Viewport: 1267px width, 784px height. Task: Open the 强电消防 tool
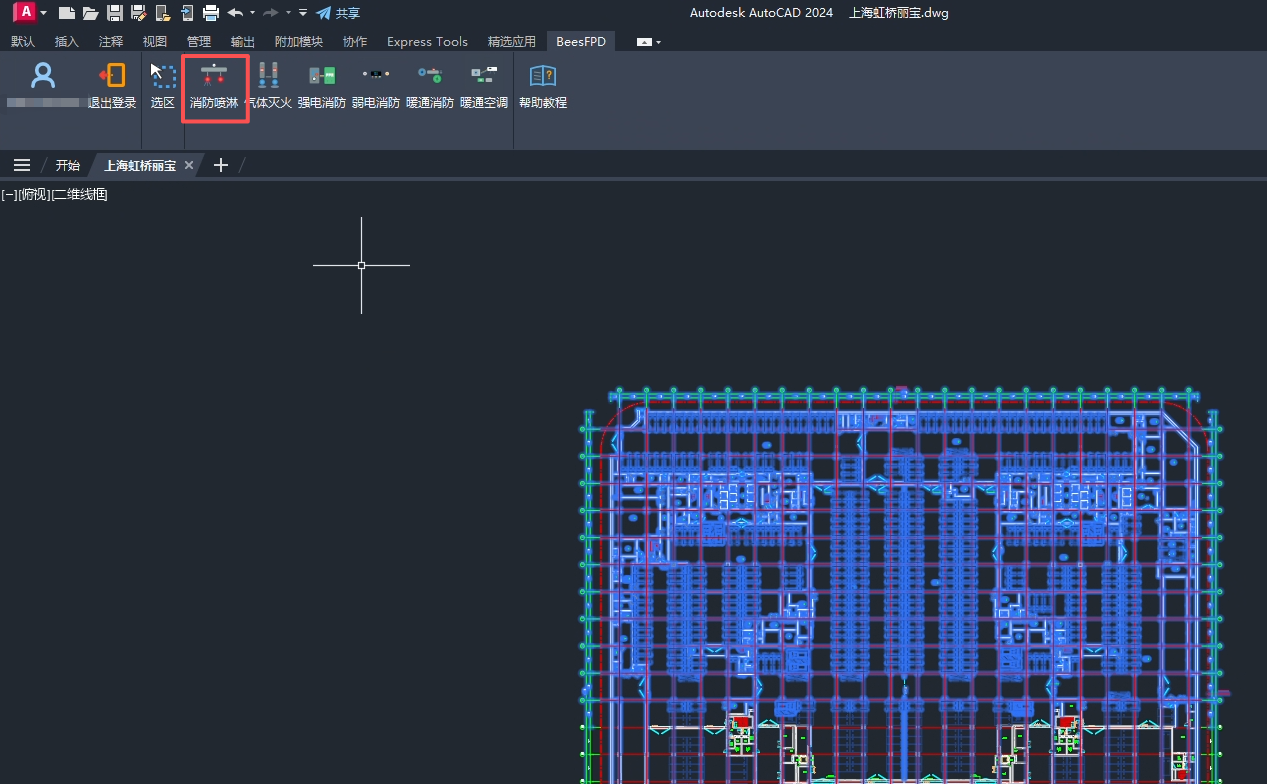coord(321,86)
